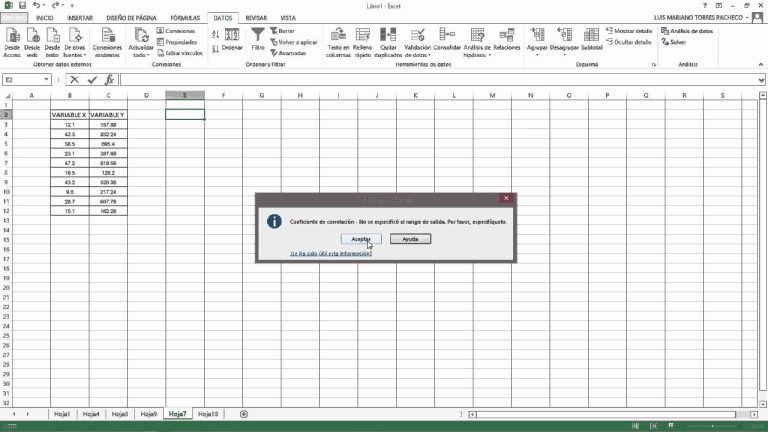Add a new sheet plus icon
This screenshot has width=768, height=432.
(243, 414)
